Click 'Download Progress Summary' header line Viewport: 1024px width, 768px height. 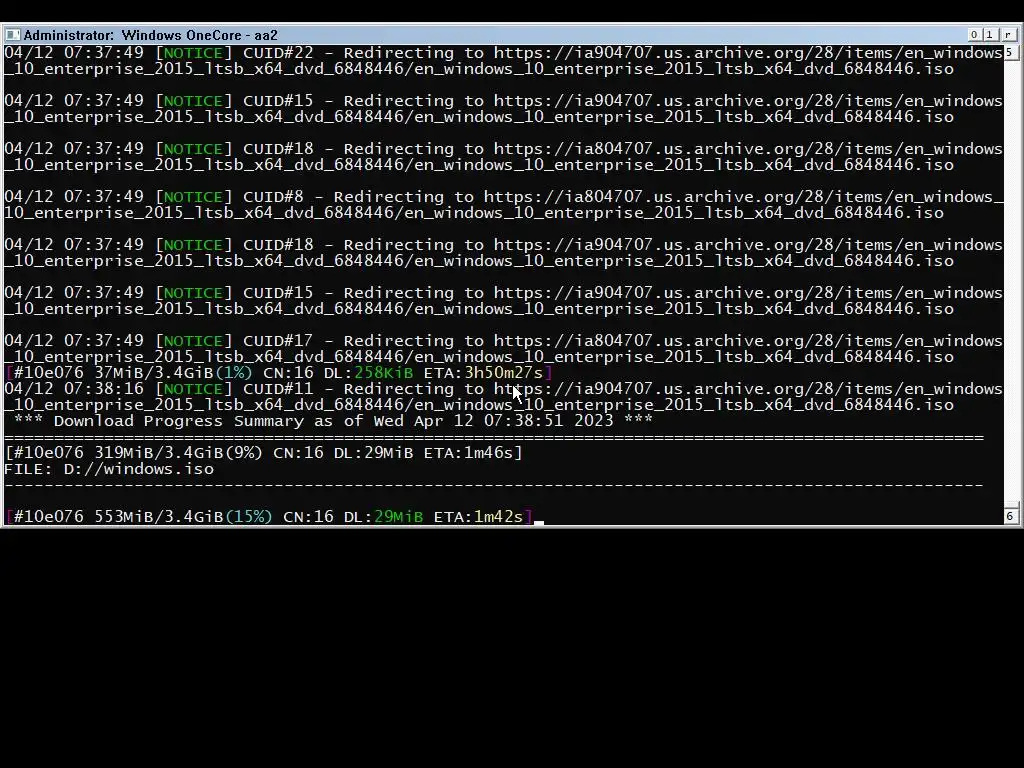[x=333, y=421]
